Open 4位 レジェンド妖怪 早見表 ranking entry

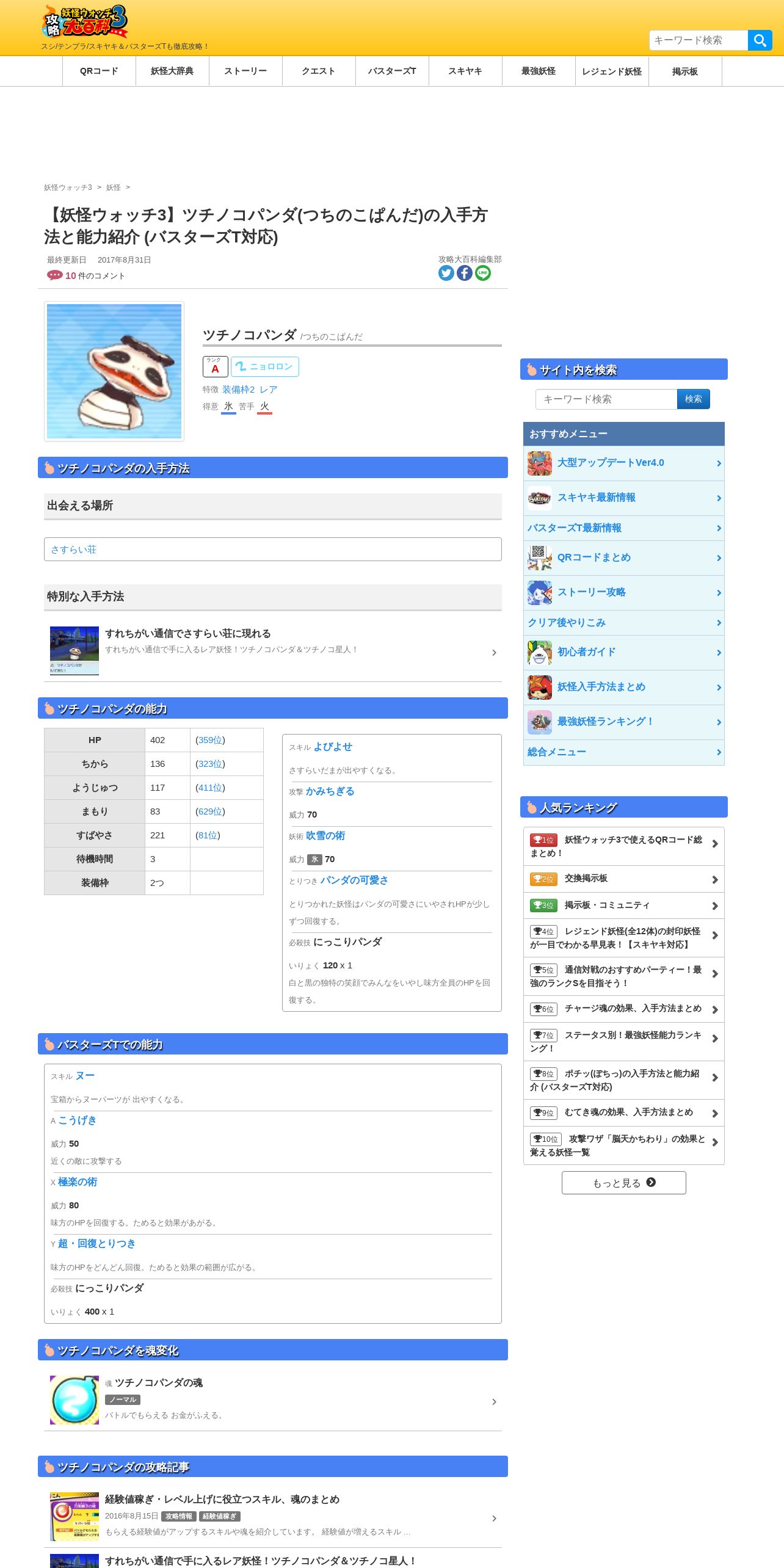pos(624,938)
